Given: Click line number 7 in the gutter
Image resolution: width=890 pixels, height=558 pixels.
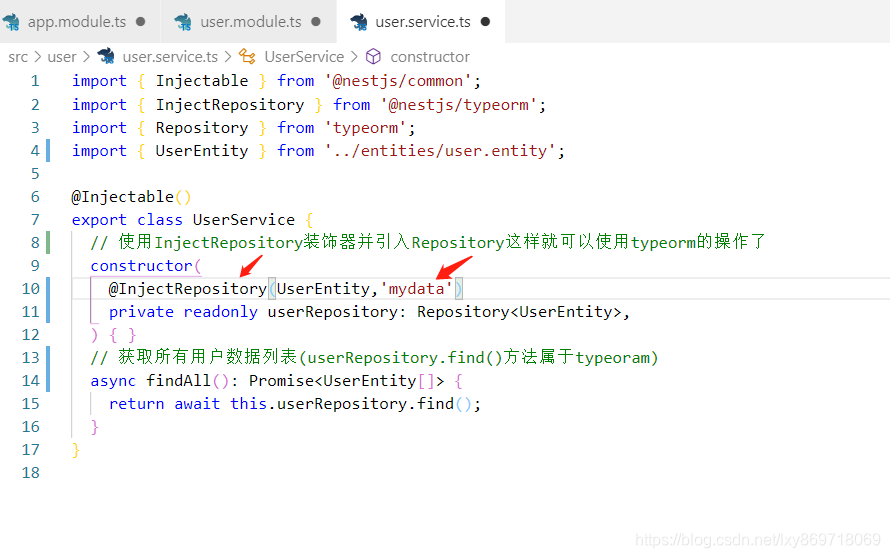Looking at the screenshot, I should [35, 220].
